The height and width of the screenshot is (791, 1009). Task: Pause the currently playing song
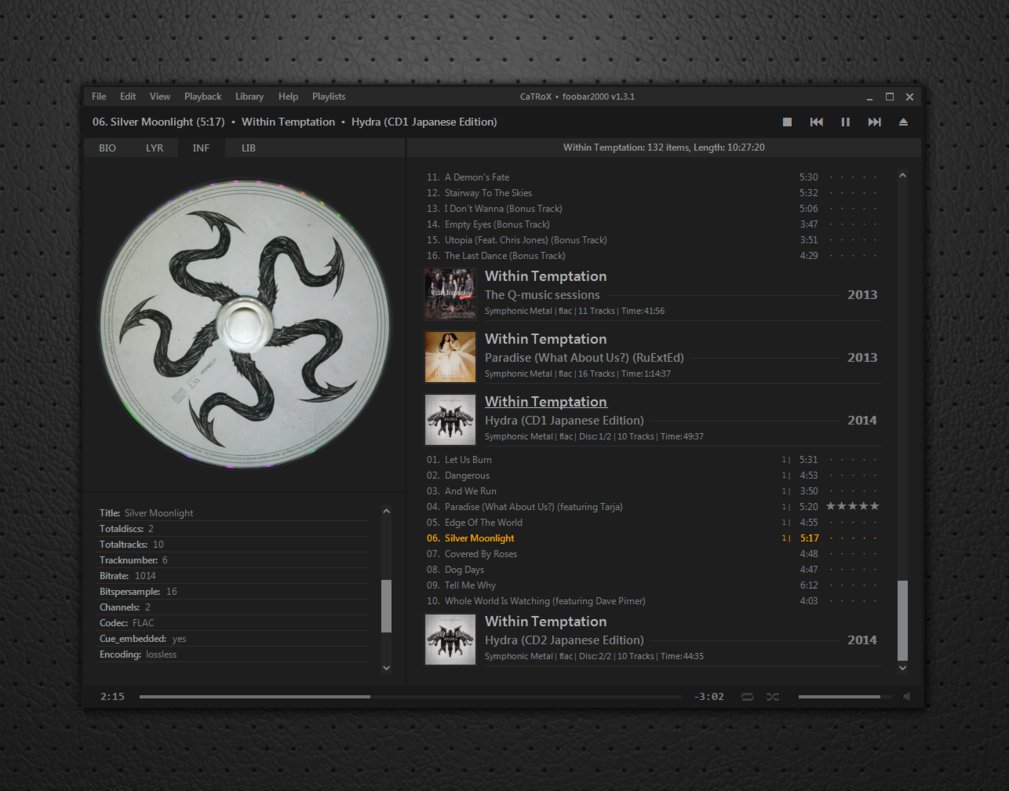pyautogui.click(x=845, y=122)
